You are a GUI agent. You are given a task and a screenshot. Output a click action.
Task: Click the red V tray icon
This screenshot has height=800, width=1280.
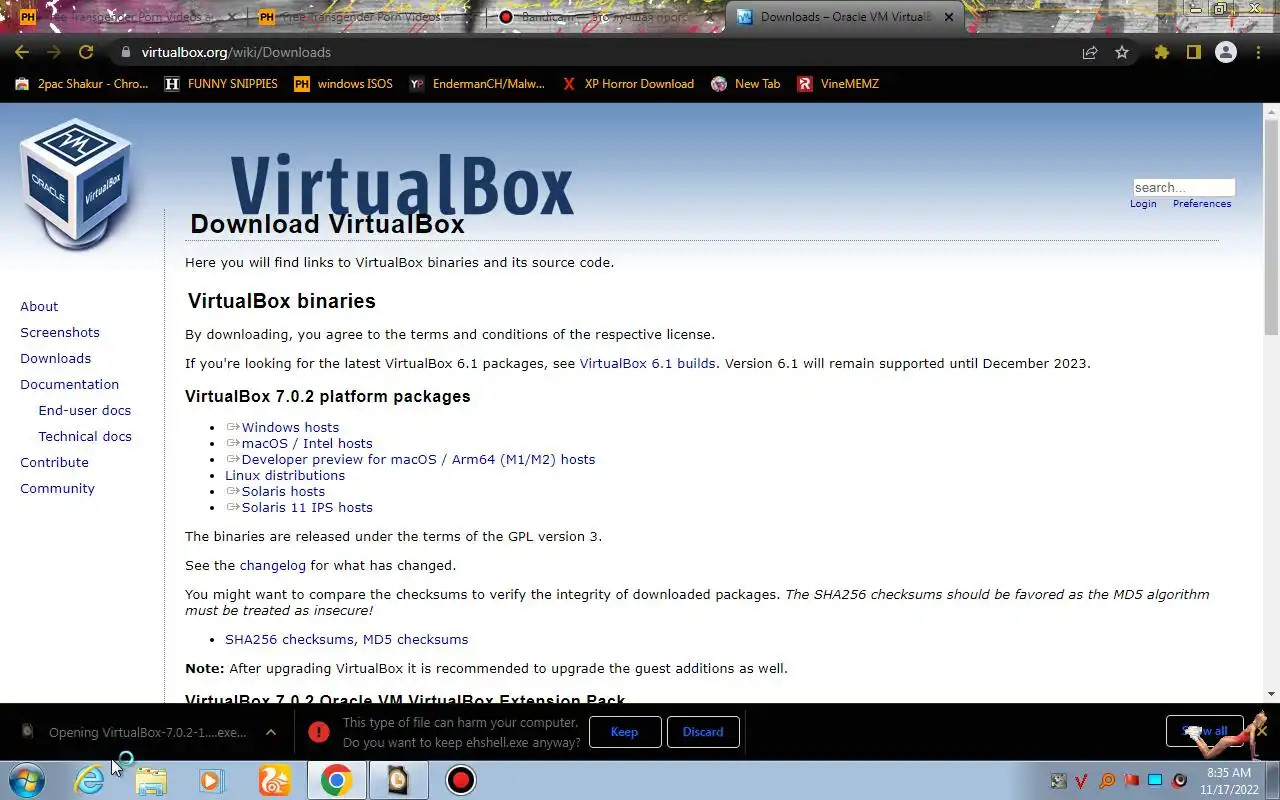click(x=1082, y=780)
